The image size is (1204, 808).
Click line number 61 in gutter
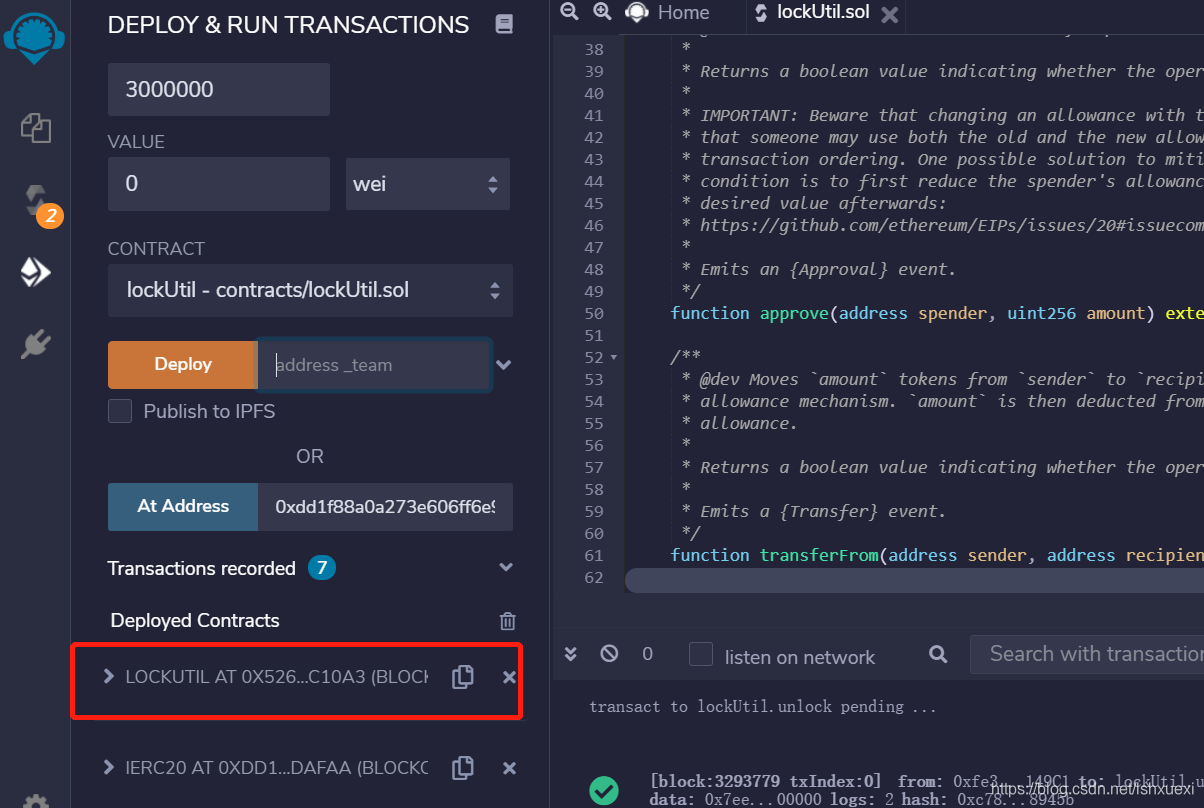tap(592, 555)
